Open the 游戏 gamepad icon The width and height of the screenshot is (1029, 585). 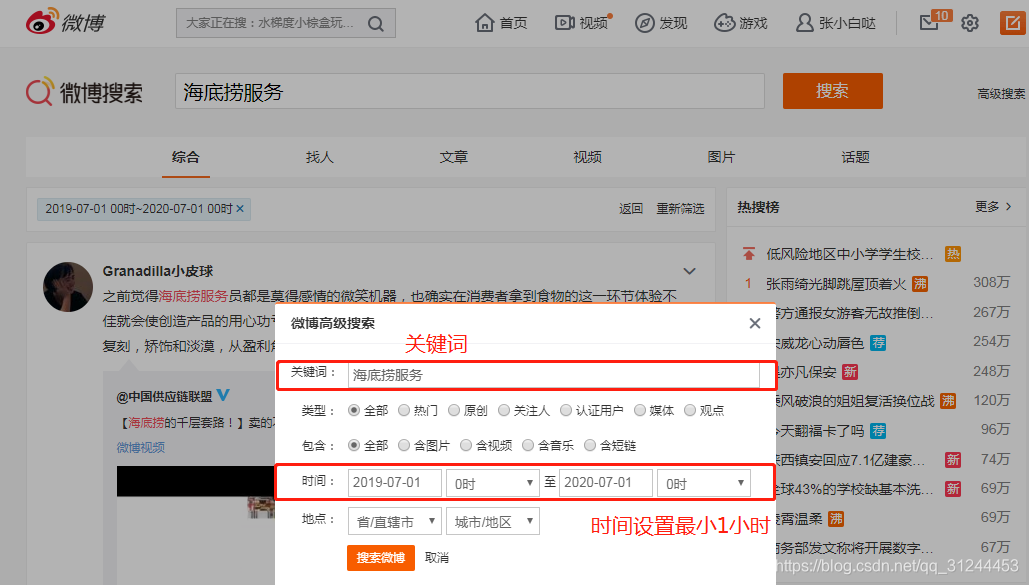click(724, 23)
